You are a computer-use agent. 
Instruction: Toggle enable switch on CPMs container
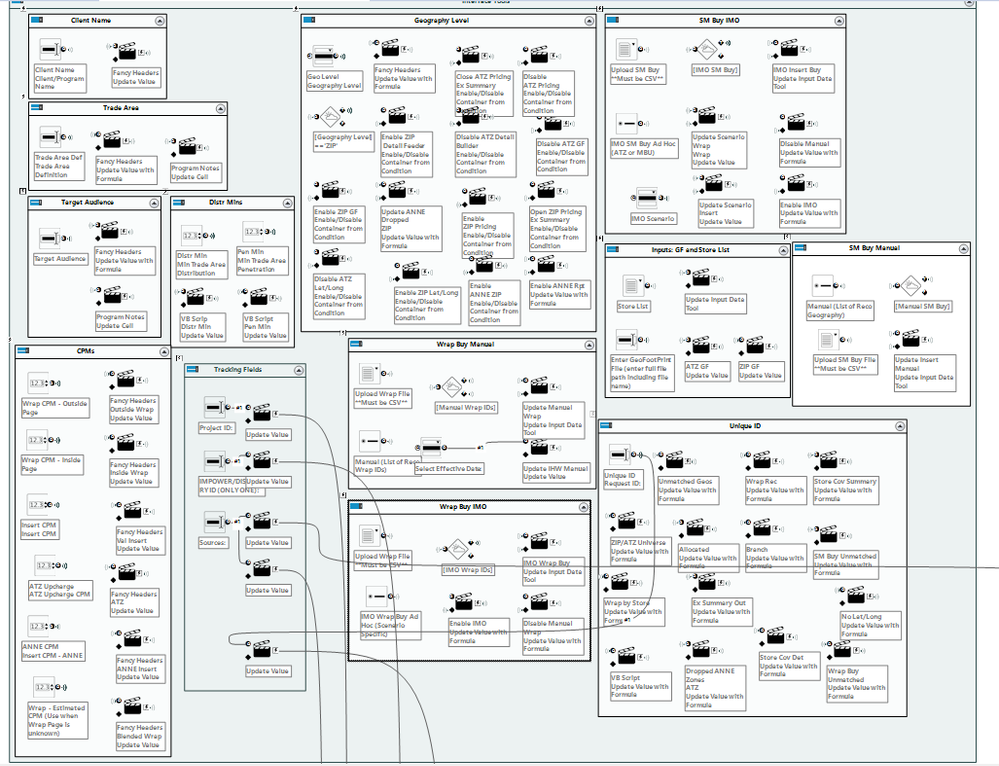point(23,350)
